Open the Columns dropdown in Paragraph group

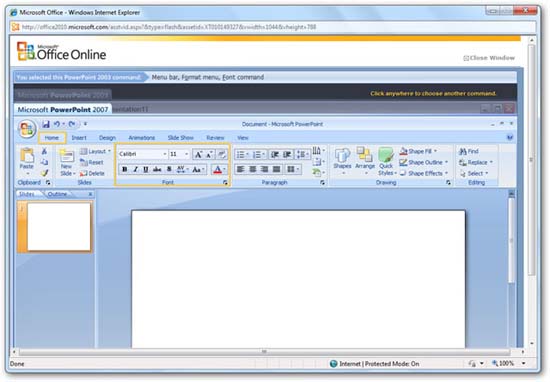point(293,169)
